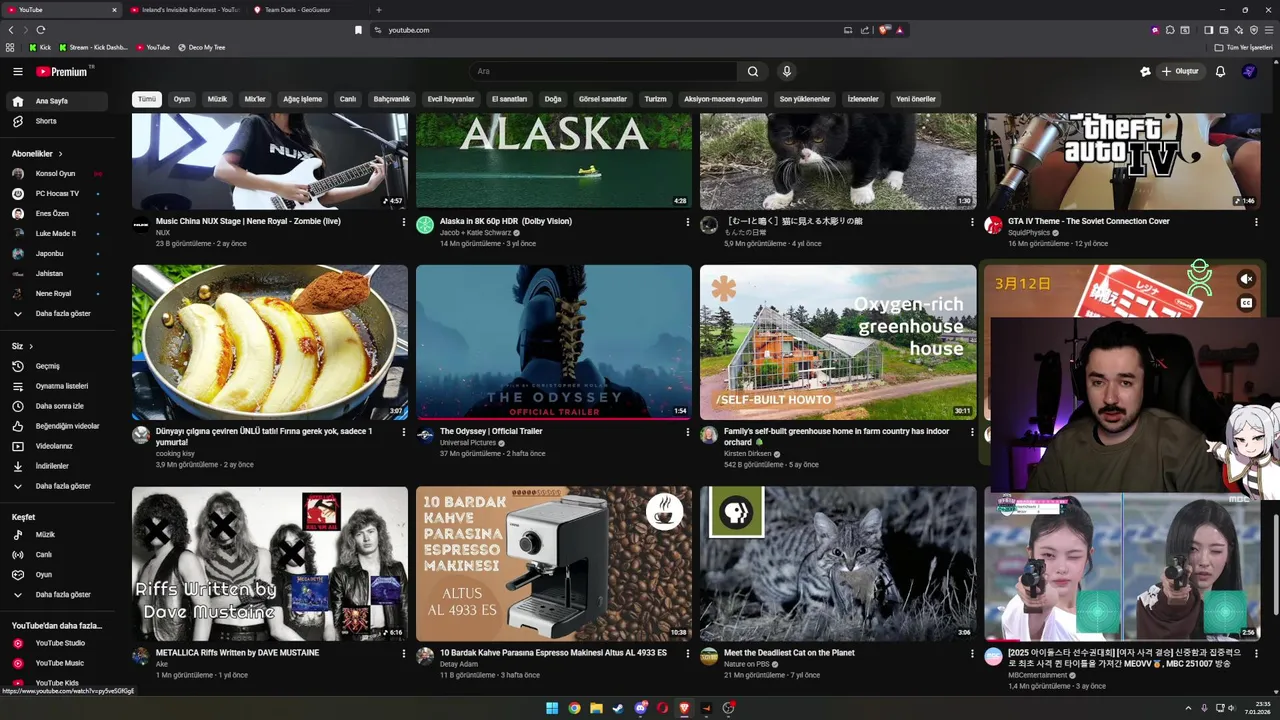Image resolution: width=1280 pixels, height=720 pixels.
Task: Open Konsol Oyun subscription channel
Action: click(59, 173)
